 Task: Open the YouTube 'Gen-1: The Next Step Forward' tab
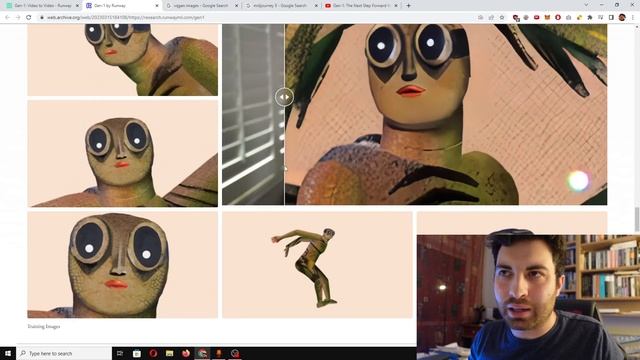(x=360, y=6)
